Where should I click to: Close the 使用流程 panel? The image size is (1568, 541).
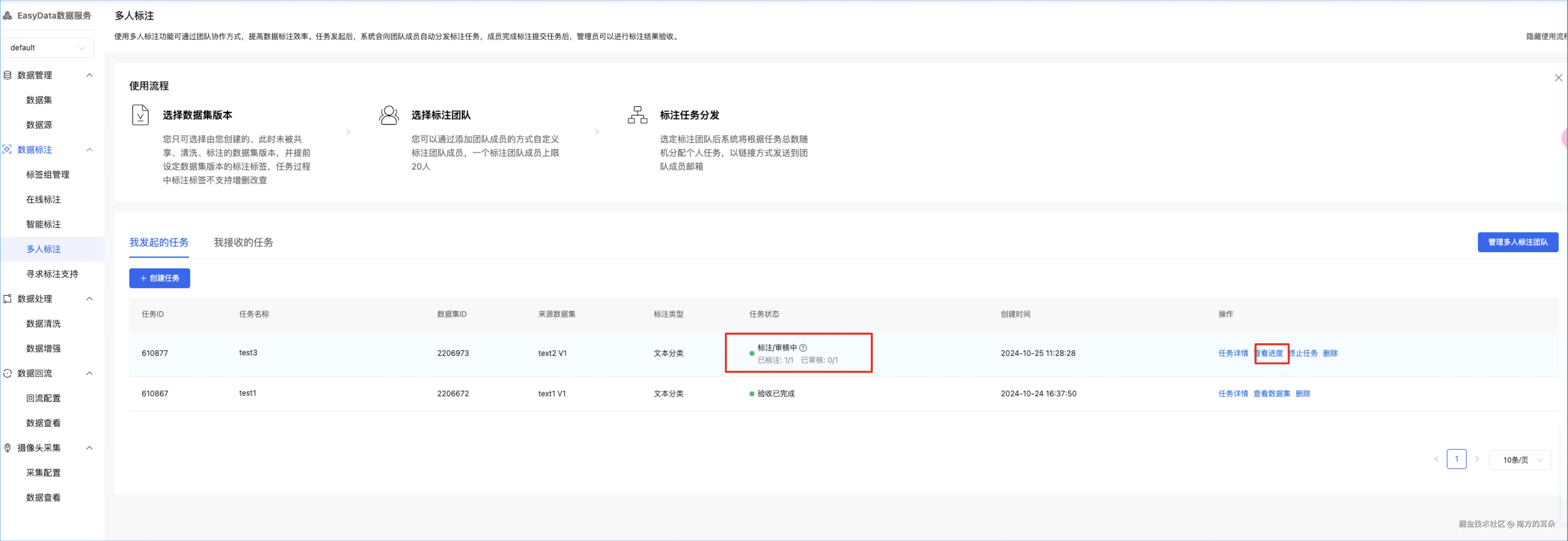click(x=1558, y=78)
